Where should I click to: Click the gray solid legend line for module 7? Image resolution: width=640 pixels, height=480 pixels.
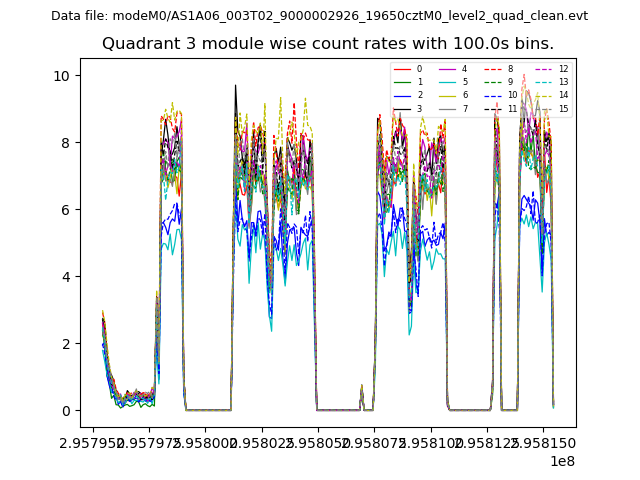click(446, 108)
